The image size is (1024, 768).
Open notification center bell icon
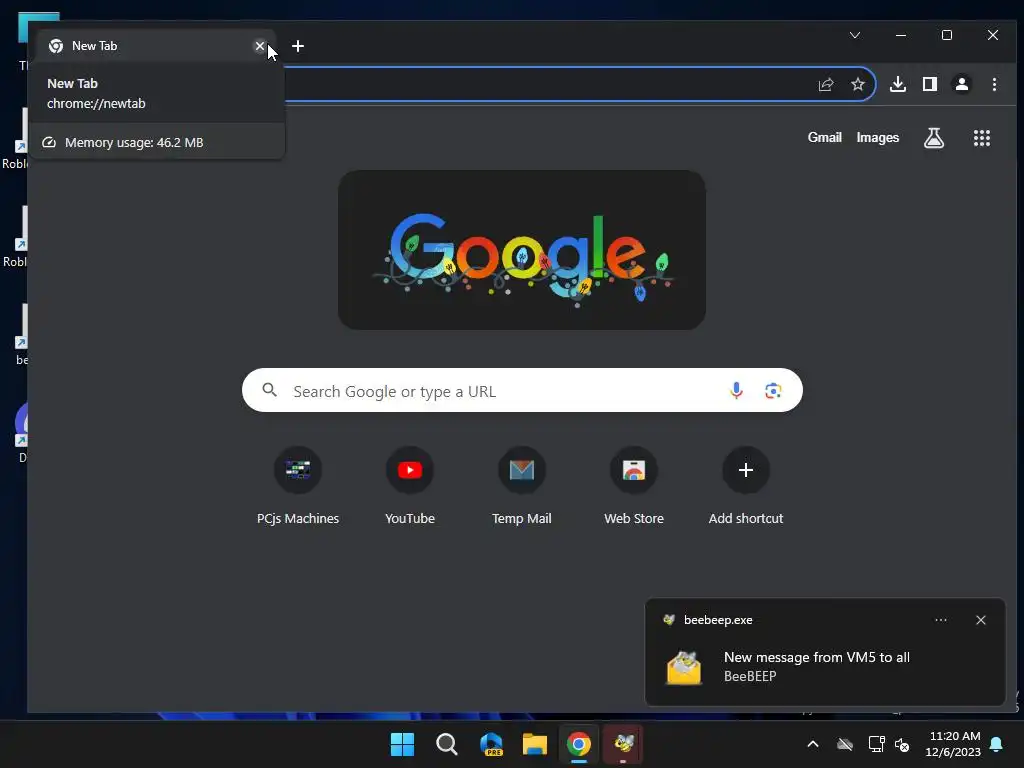point(996,744)
